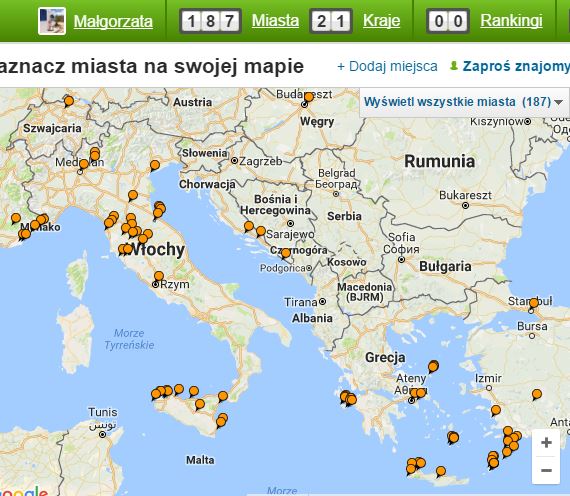Click the Kiszyniów city label
This screenshot has width=570, height=496.
point(497,122)
